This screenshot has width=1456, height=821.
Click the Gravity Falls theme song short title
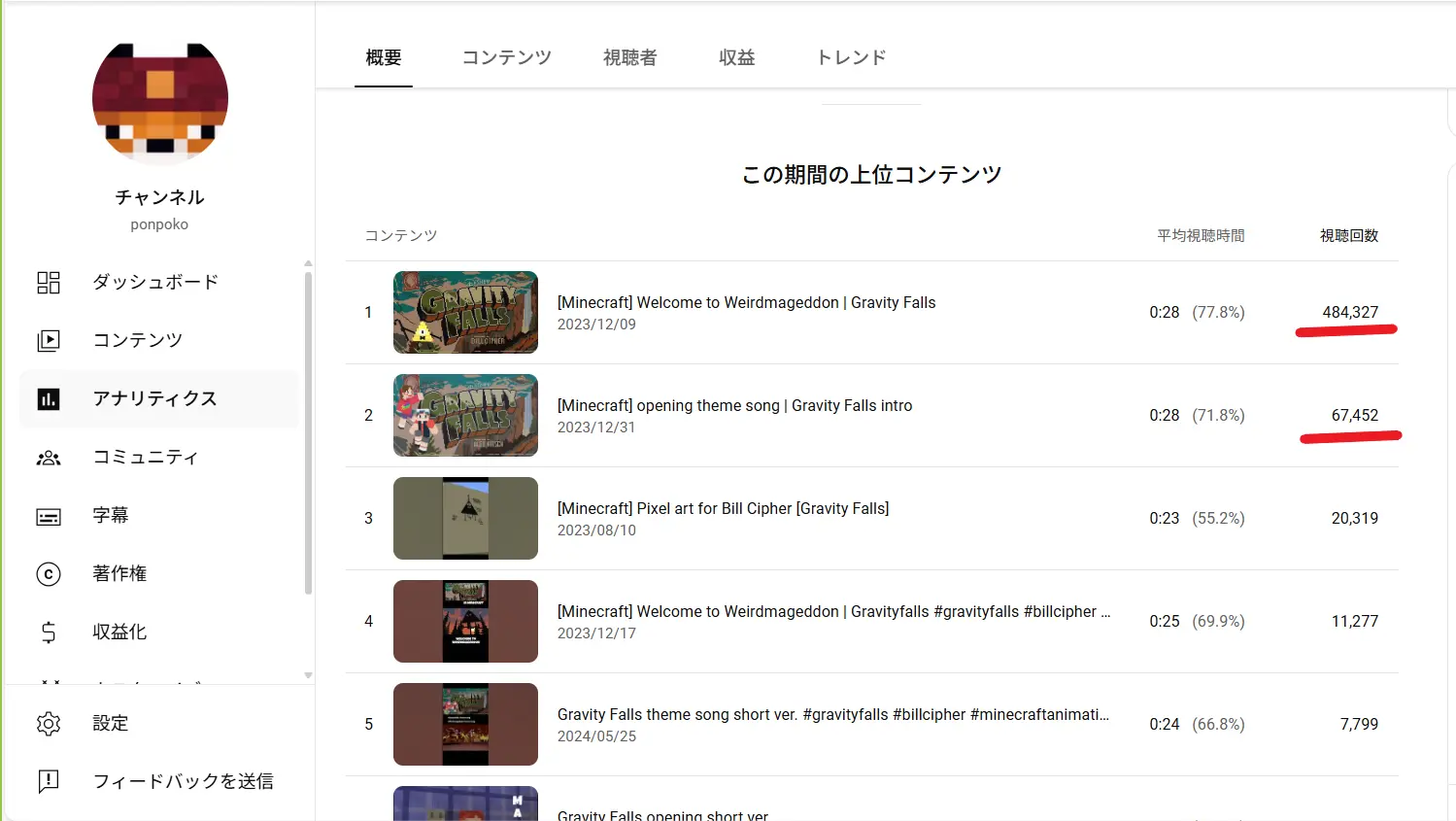(832, 715)
